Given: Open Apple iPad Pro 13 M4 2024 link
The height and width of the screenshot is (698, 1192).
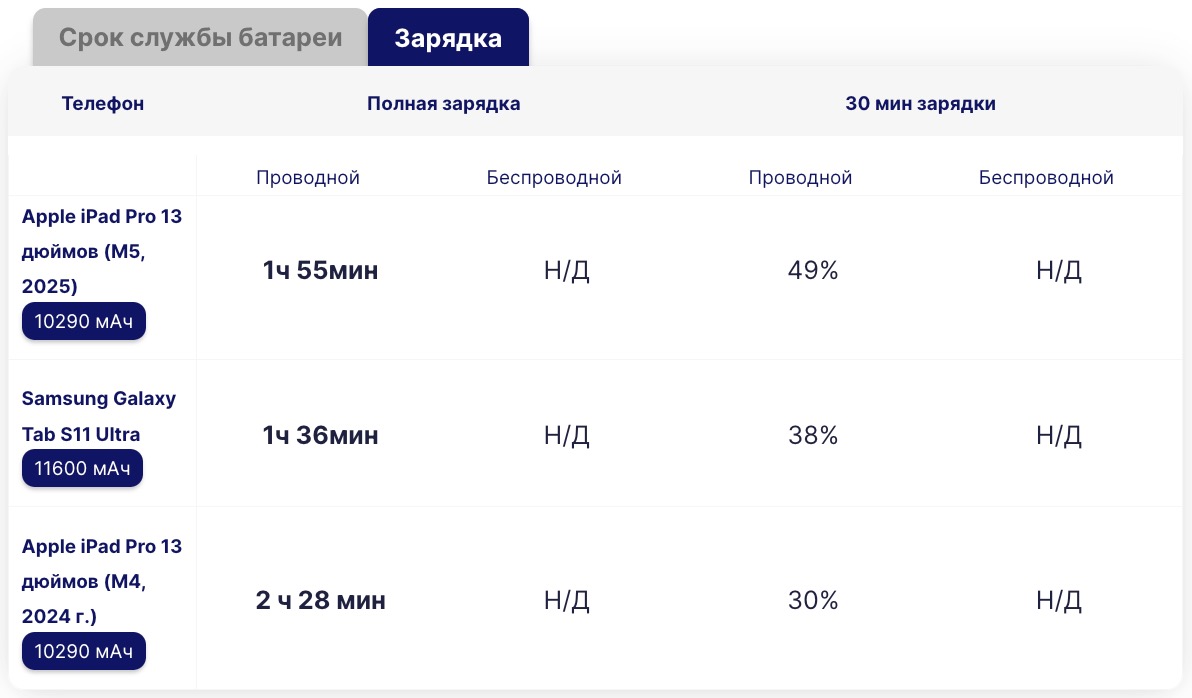Looking at the screenshot, I should point(102,581).
